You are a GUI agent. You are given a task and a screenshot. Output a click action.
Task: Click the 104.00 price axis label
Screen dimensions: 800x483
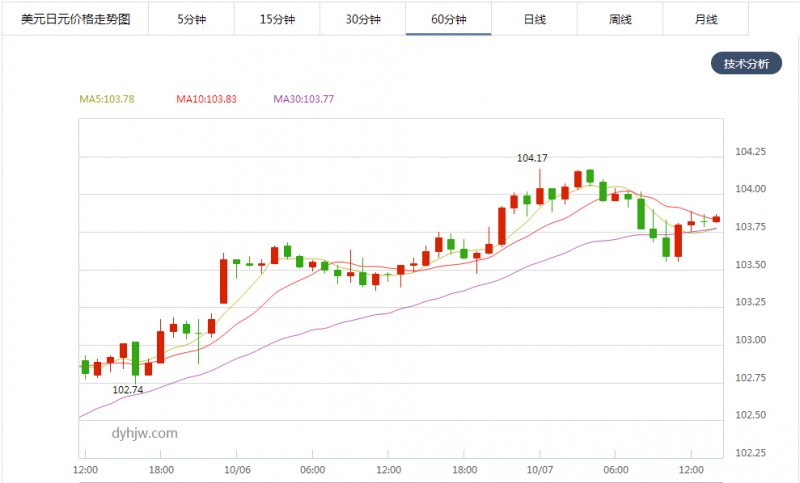[x=750, y=189]
